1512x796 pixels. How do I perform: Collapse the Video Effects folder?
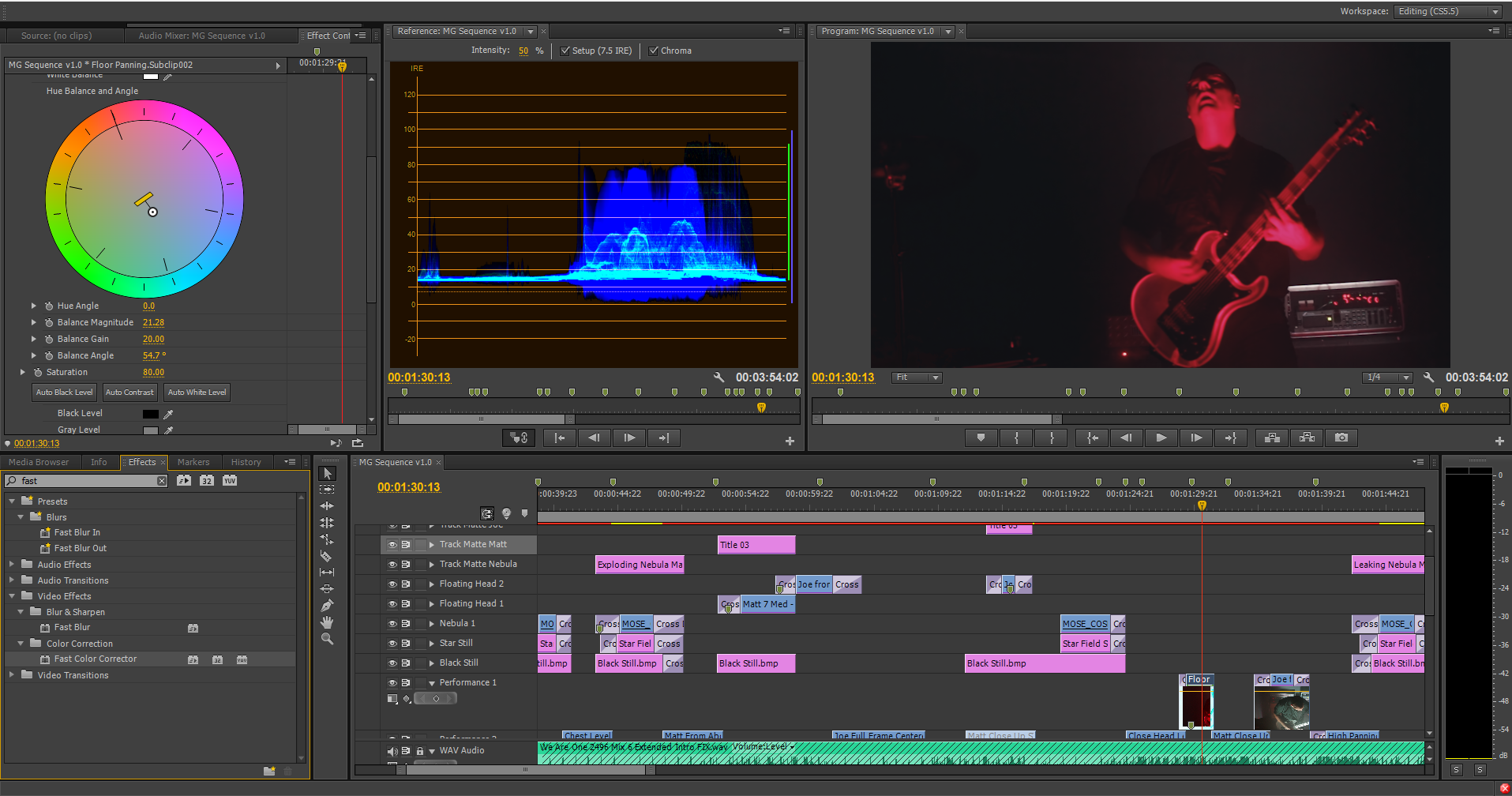(x=12, y=596)
